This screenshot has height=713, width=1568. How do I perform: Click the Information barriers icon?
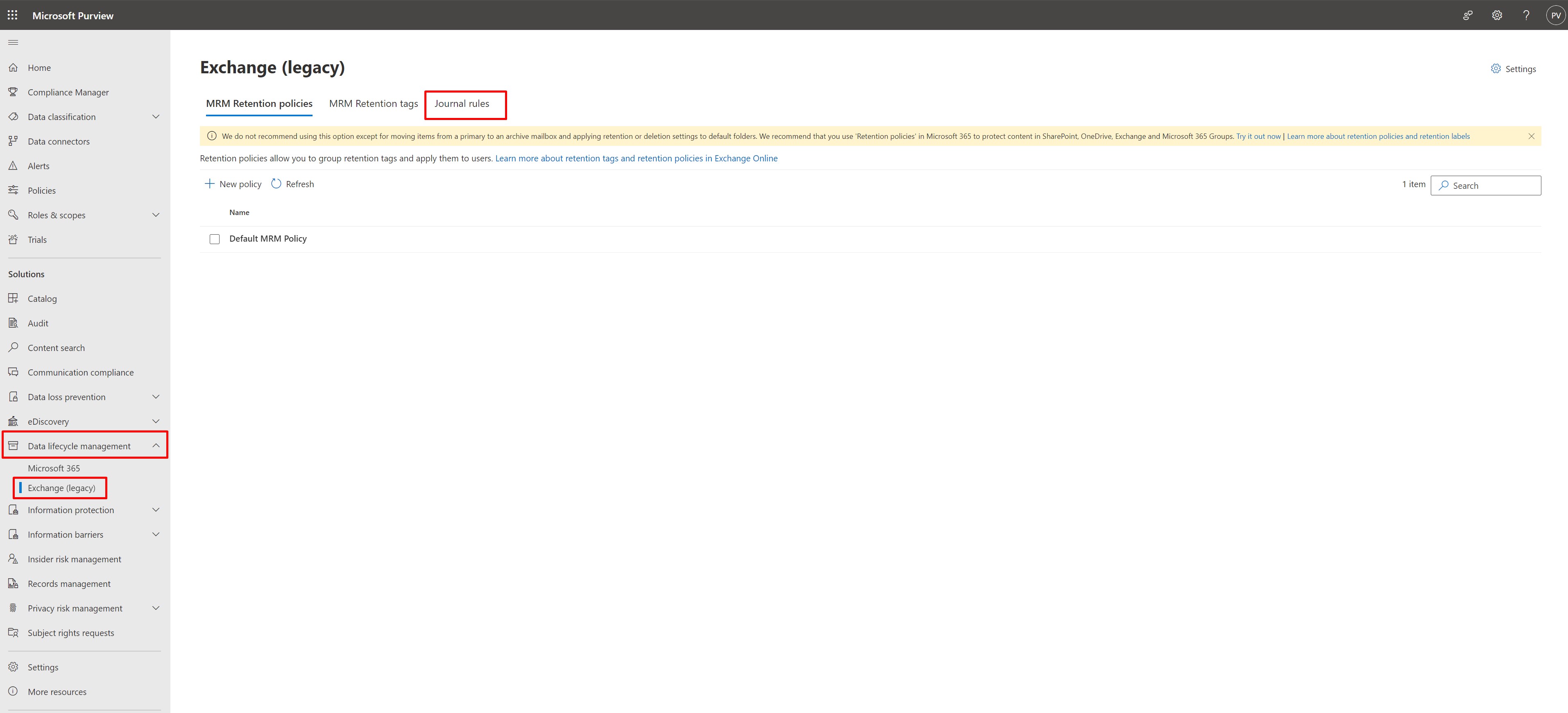tap(14, 534)
